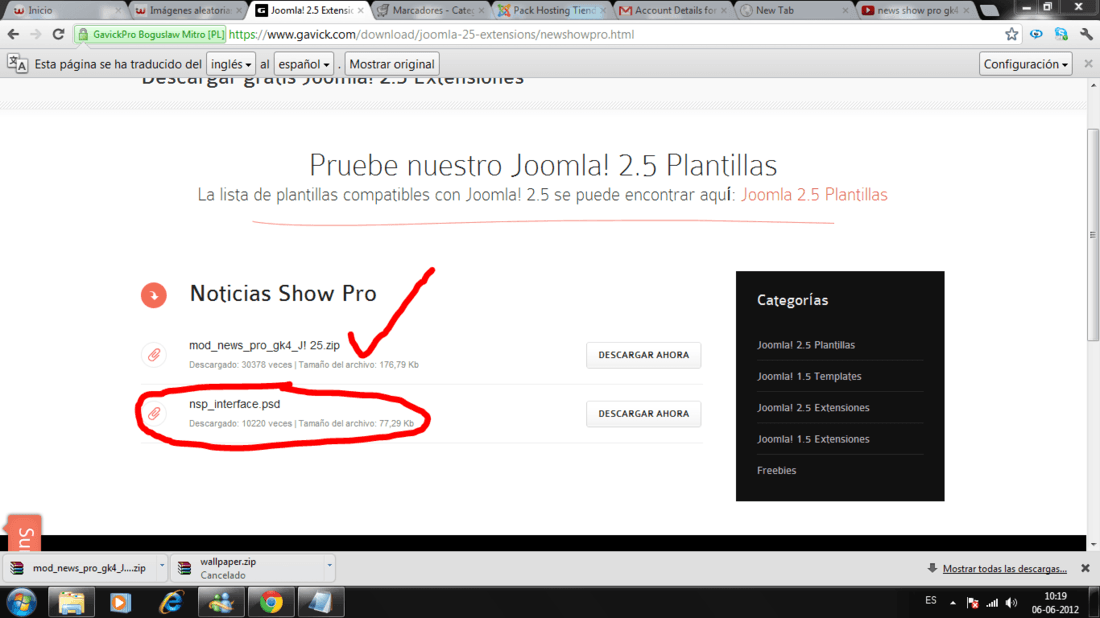The image size is (1100, 618).
Task: Click the orange arrow icon beside Noticias Show Pro
Action: (x=154, y=295)
